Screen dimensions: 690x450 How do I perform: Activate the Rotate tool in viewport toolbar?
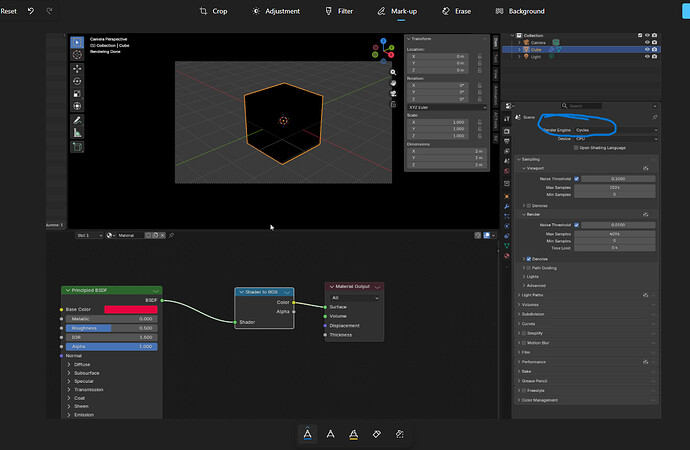pyautogui.click(x=77, y=81)
